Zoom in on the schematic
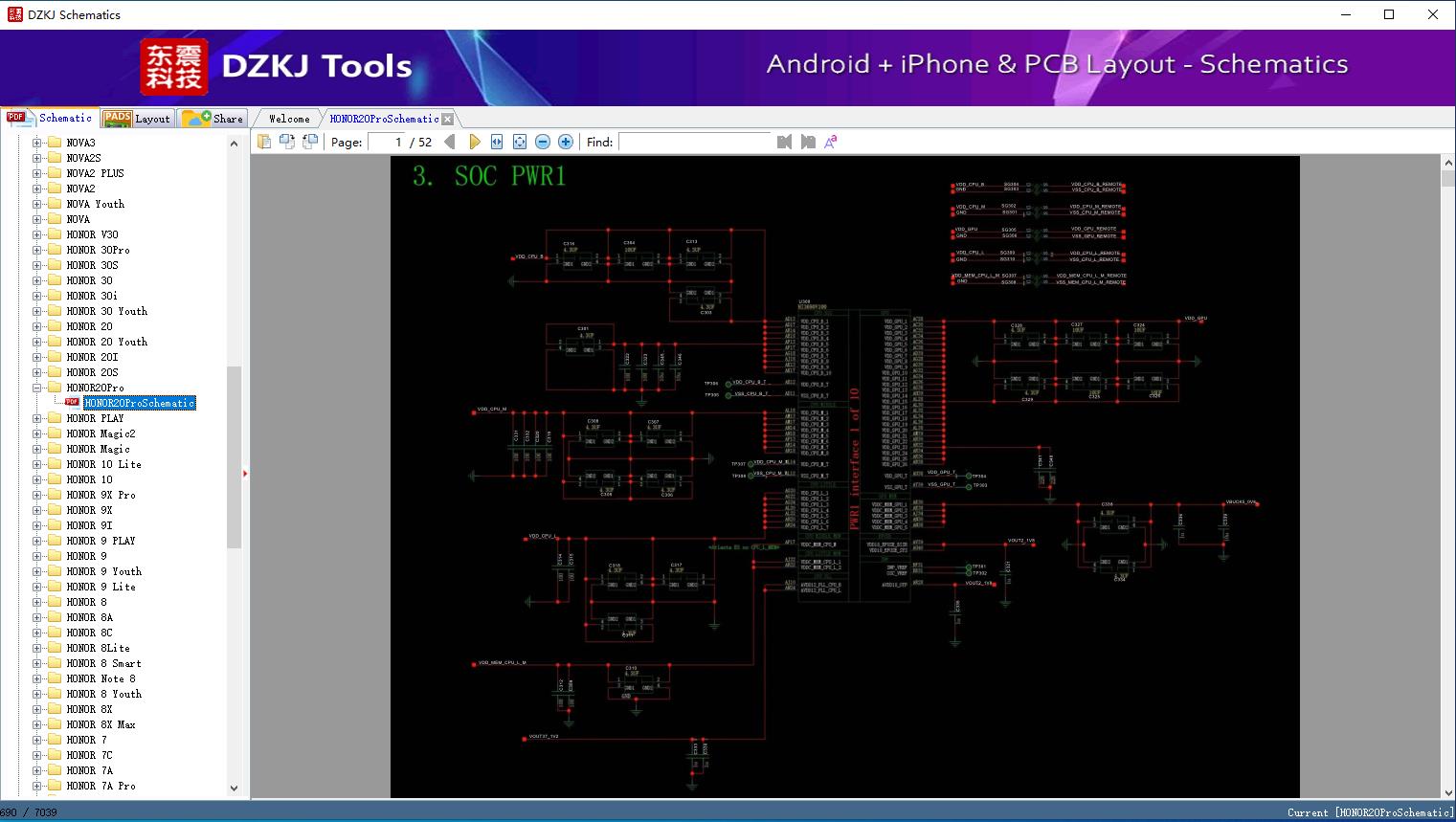The image size is (1456, 822). click(x=566, y=142)
